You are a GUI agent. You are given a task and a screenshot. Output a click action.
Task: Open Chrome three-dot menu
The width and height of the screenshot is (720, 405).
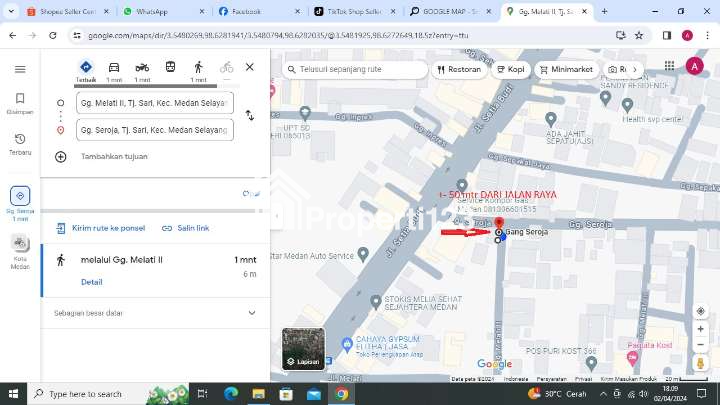(x=707, y=35)
